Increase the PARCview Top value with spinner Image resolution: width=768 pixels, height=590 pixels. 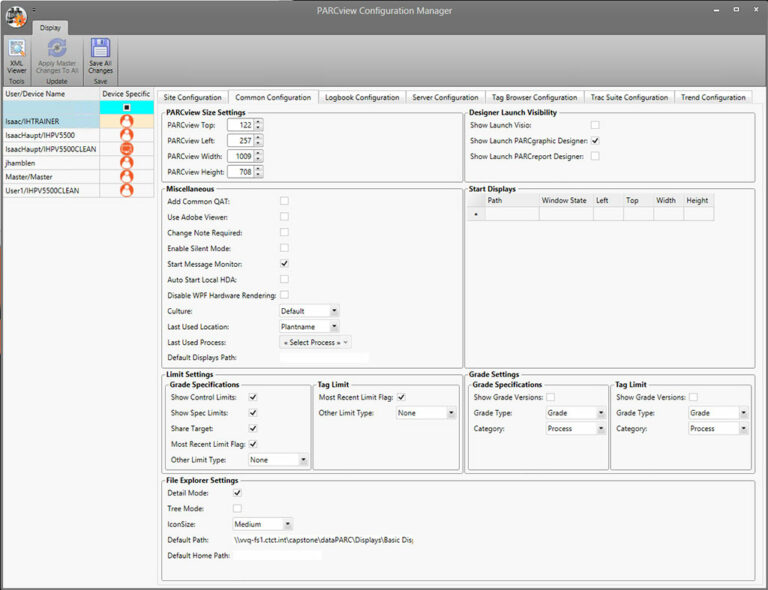pyautogui.click(x=258, y=122)
